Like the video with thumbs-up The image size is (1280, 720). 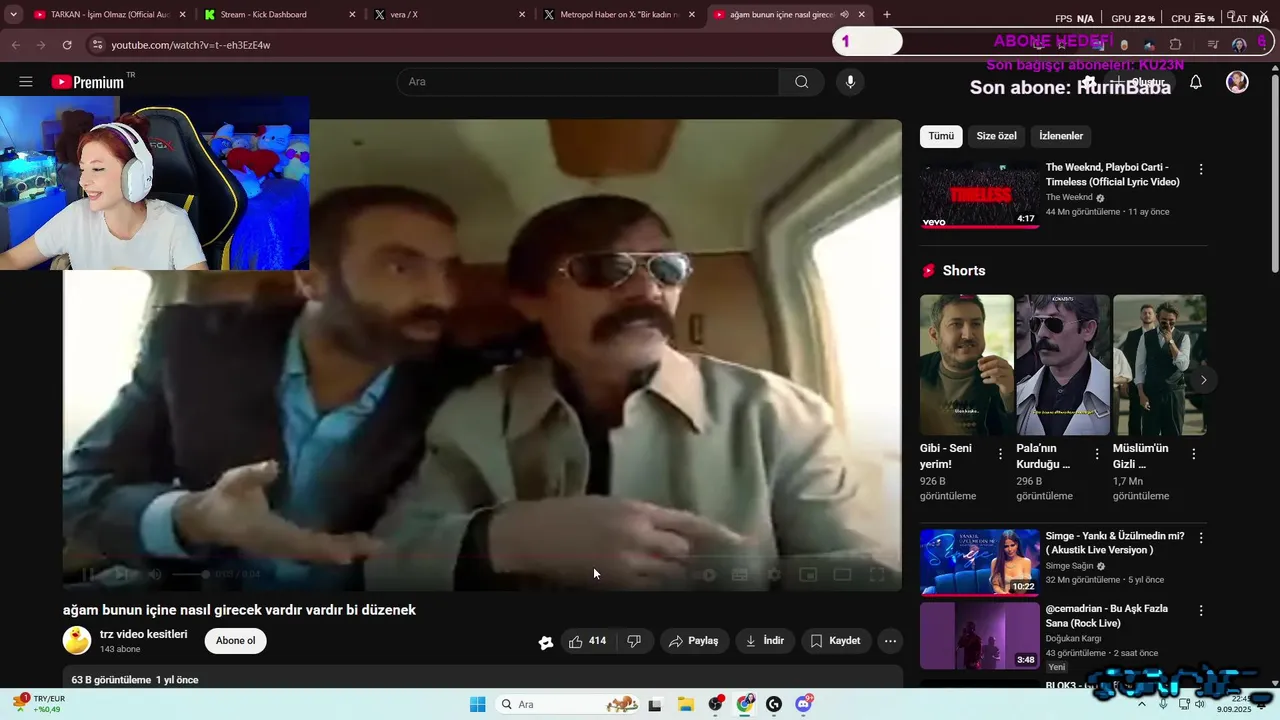pyautogui.click(x=587, y=641)
